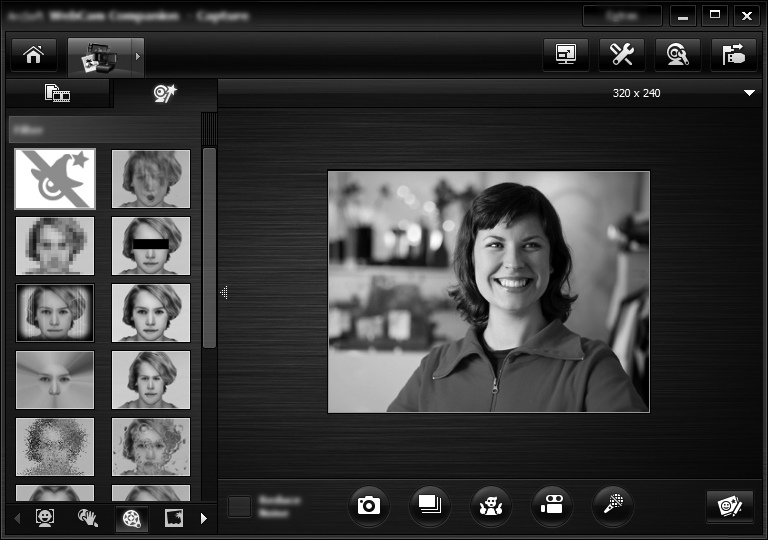768x540 pixels.
Task: Toggle the Reduce Noise checkbox
Action: (240, 507)
